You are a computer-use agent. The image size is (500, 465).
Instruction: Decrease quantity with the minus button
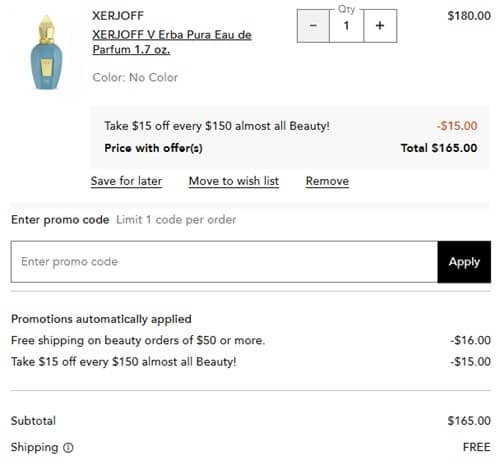pos(313,26)
